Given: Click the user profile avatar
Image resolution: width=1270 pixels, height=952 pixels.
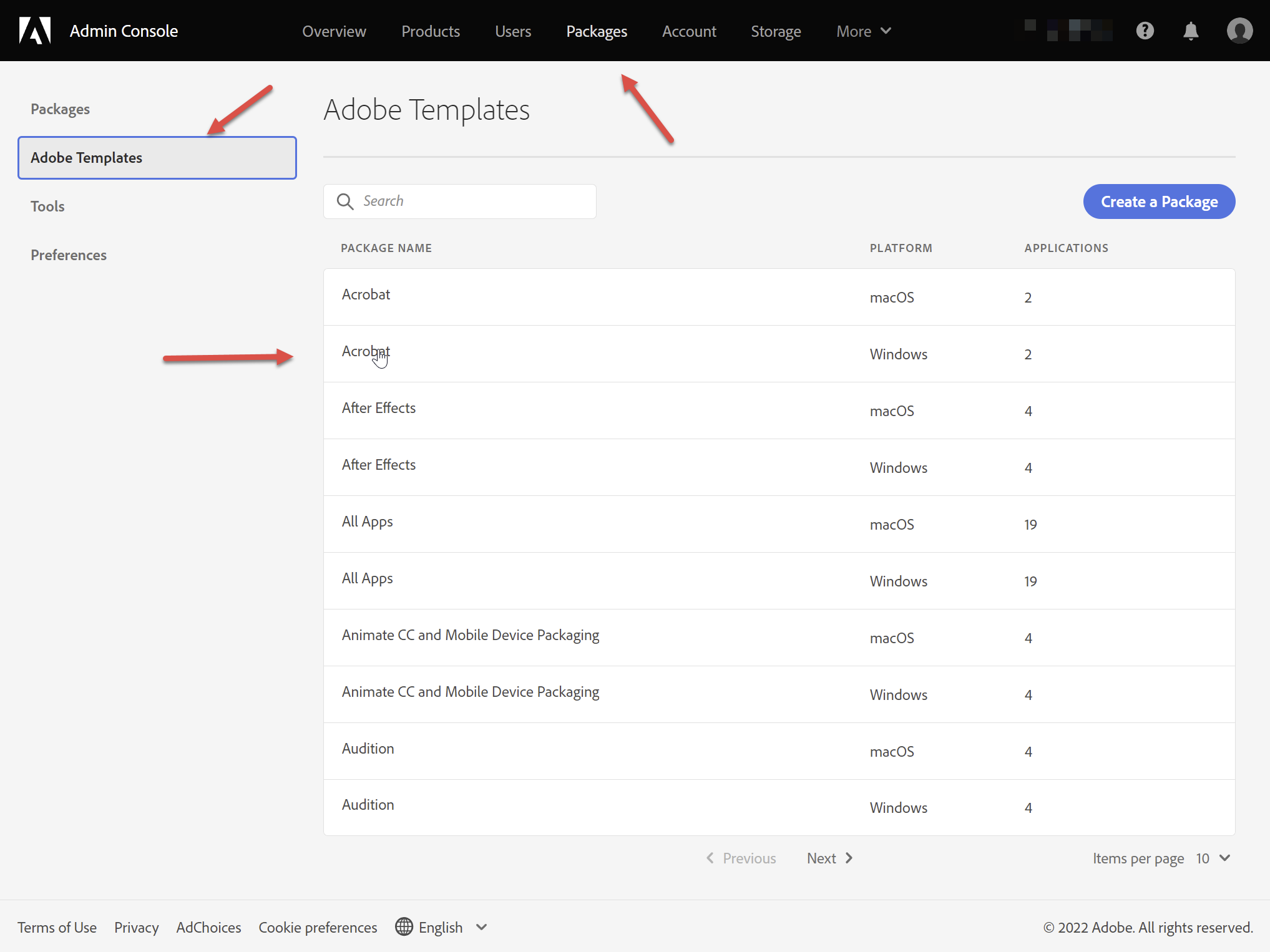Looking at the screenshot, I should pyautogui.click(x=1239, y=30).
